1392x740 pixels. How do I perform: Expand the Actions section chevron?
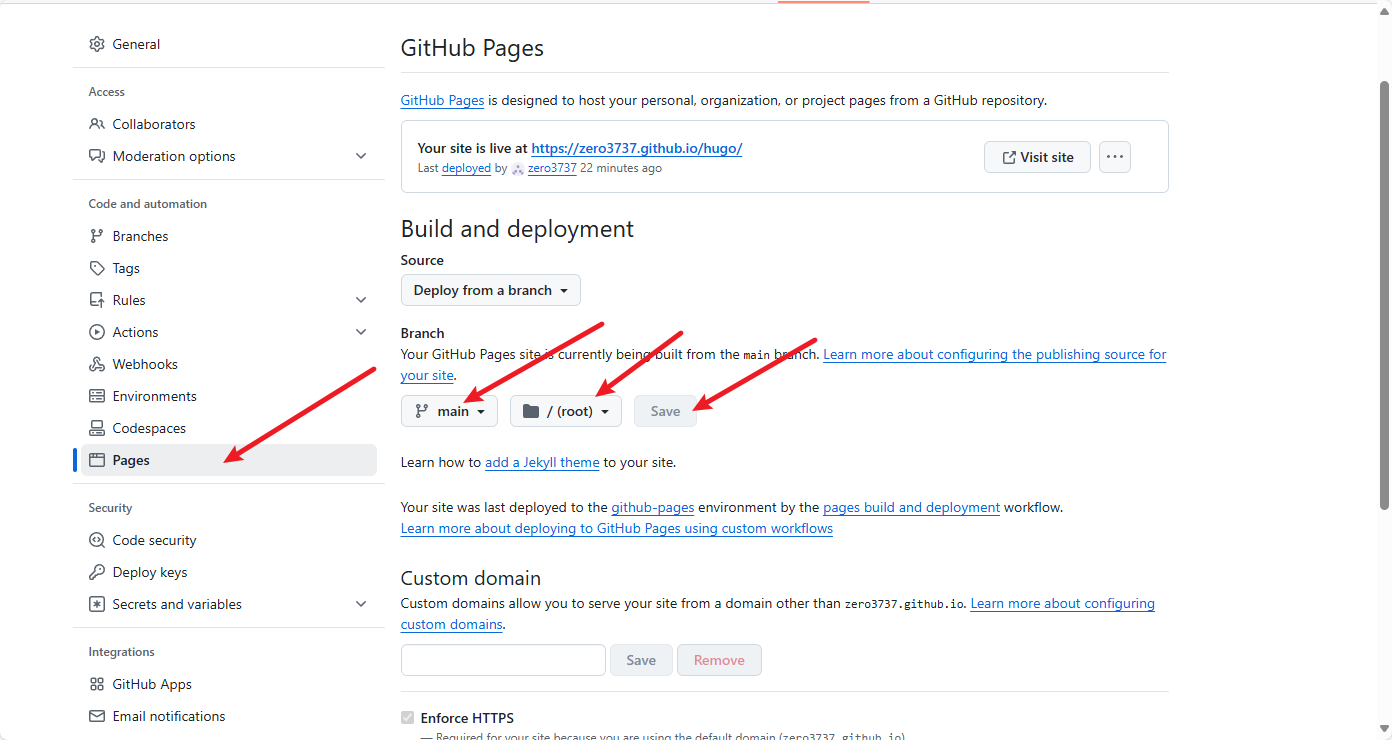[361, 332]
